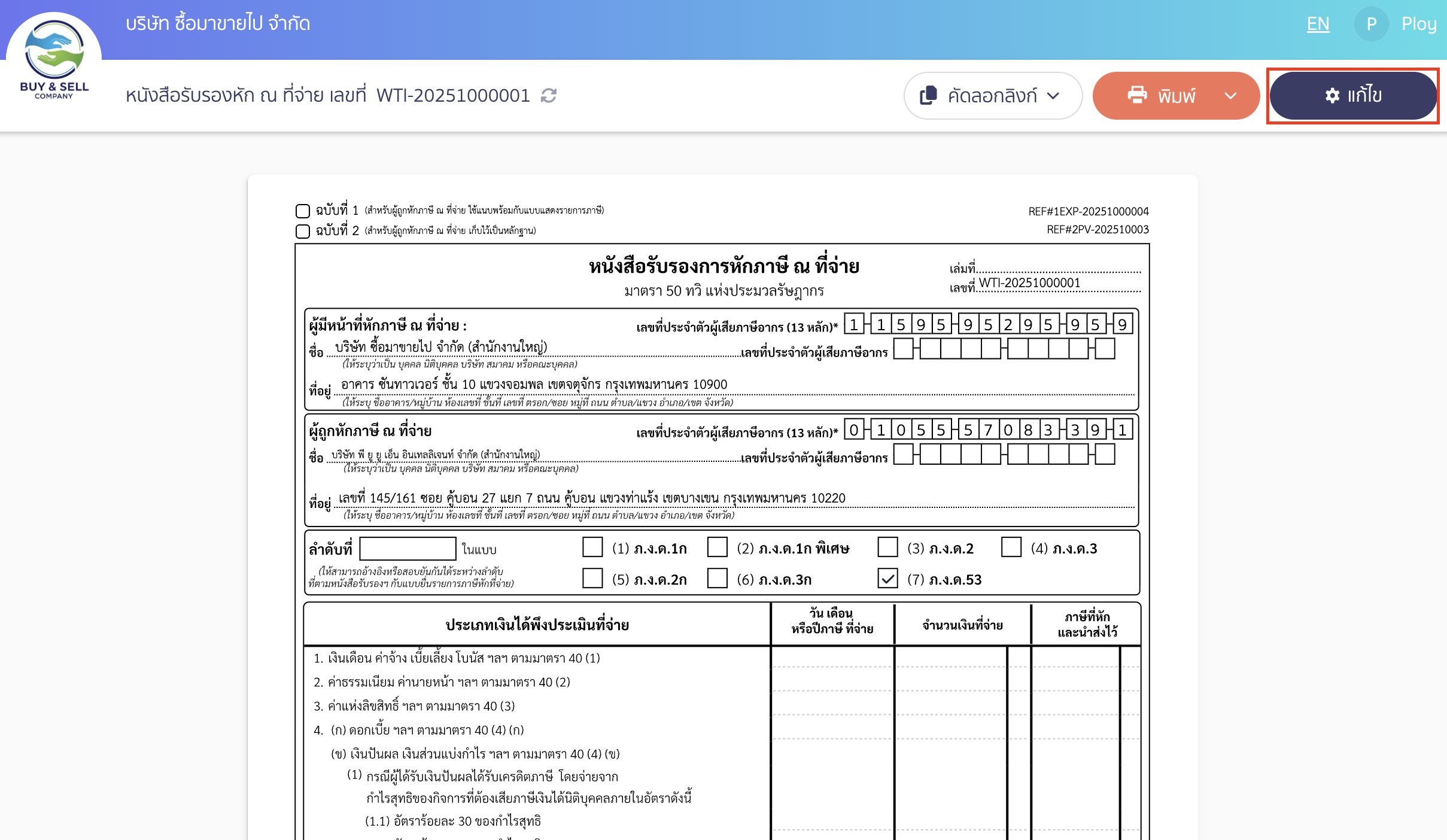
Task: Click the พิมพ์ print button
Action: 1175,95
